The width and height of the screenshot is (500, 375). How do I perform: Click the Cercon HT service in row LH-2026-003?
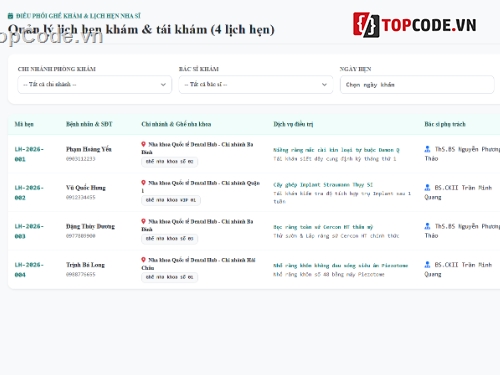[323, 227]
